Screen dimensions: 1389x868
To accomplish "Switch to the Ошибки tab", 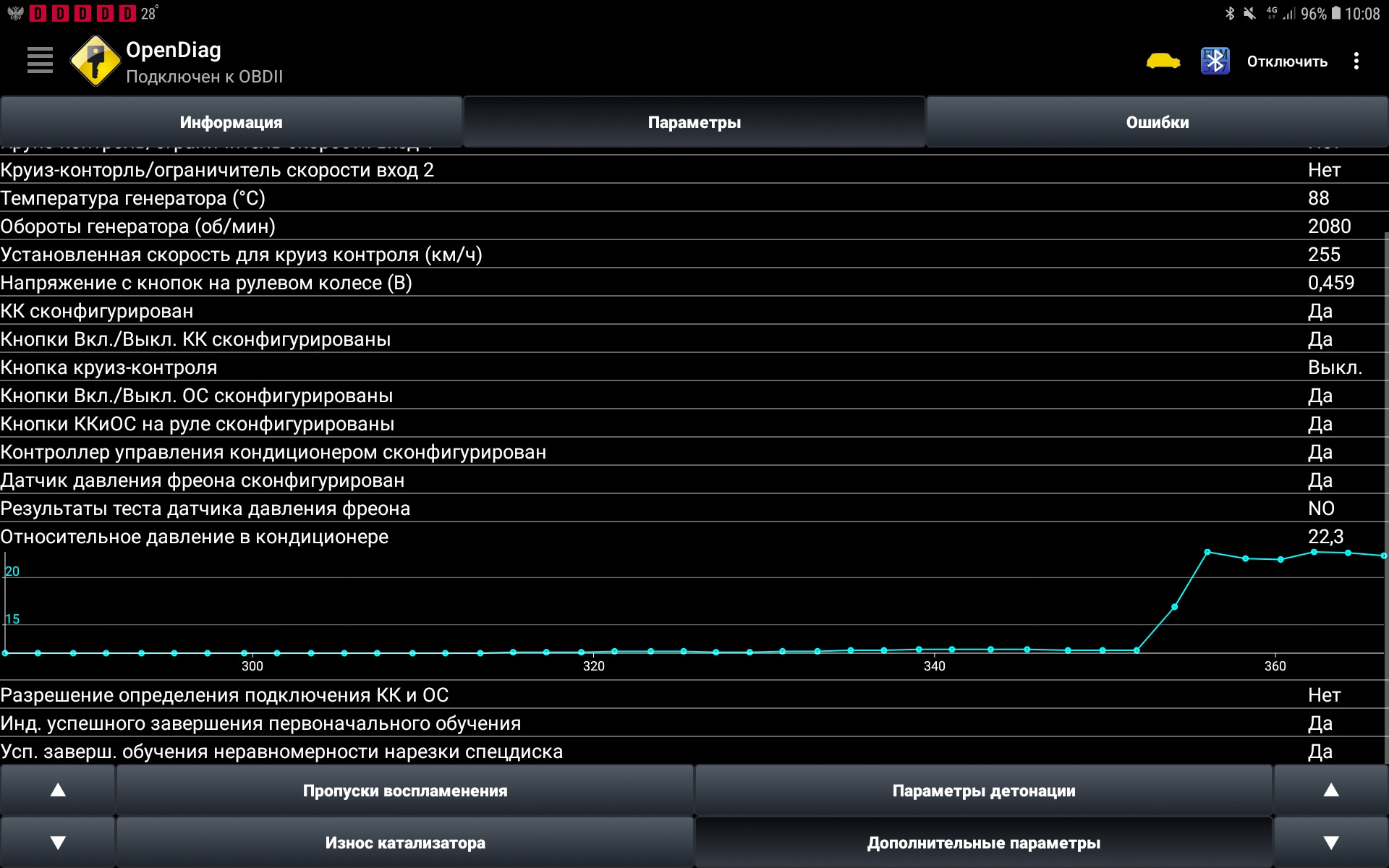I will (1157, 122).
